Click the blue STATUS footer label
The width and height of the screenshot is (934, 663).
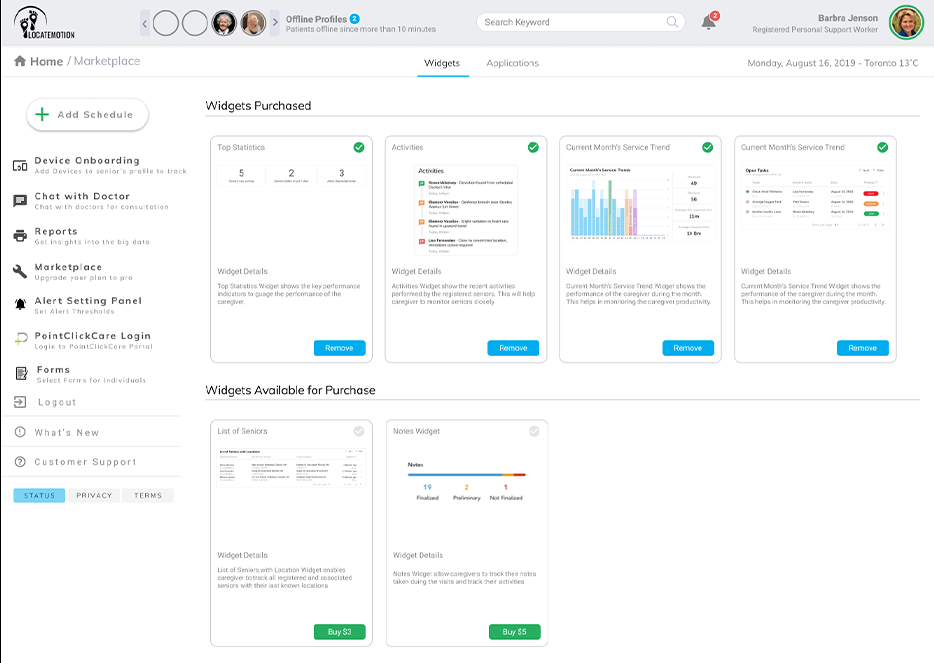click(39, 496)
